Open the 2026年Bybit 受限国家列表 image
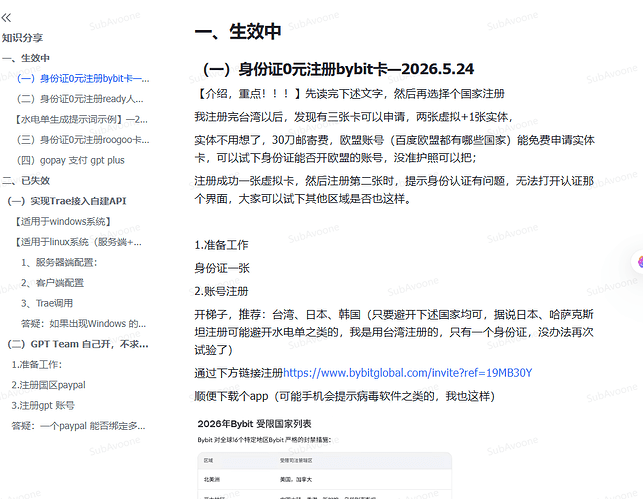This screenshot has height=499, width=643. pyautogui.click(x=324, y=459)
